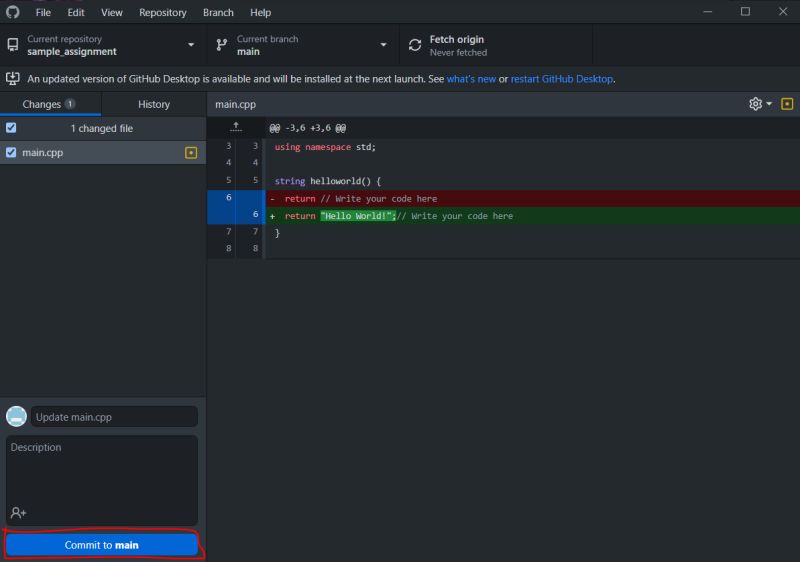Click the GitHub logo icon

(13, 12)
